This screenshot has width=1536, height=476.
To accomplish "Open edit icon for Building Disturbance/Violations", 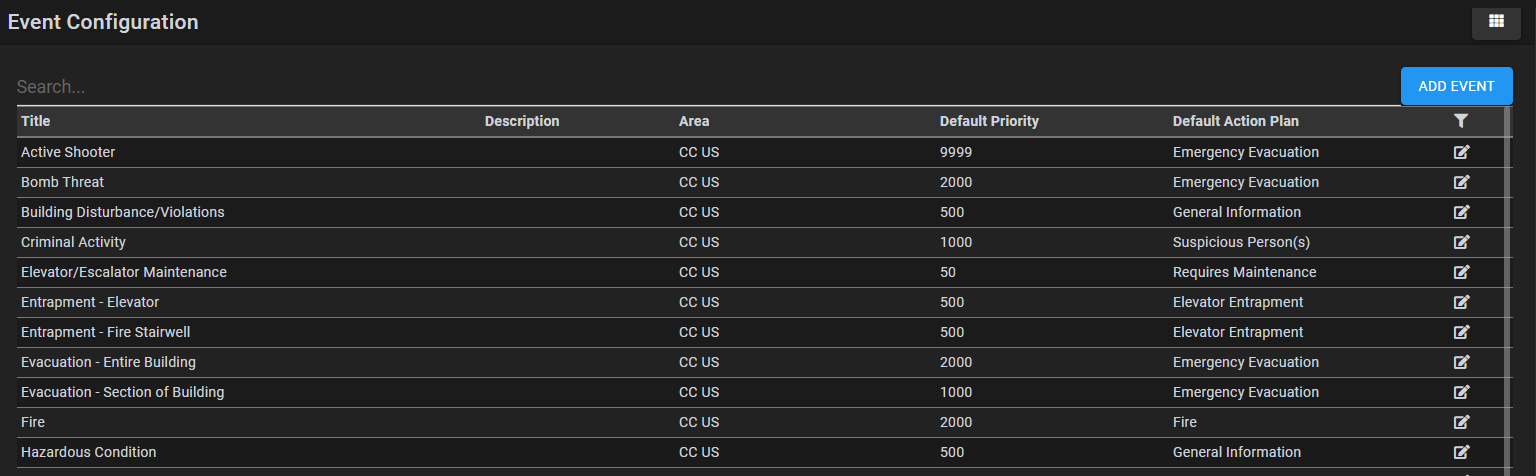I will point(1461,212).
